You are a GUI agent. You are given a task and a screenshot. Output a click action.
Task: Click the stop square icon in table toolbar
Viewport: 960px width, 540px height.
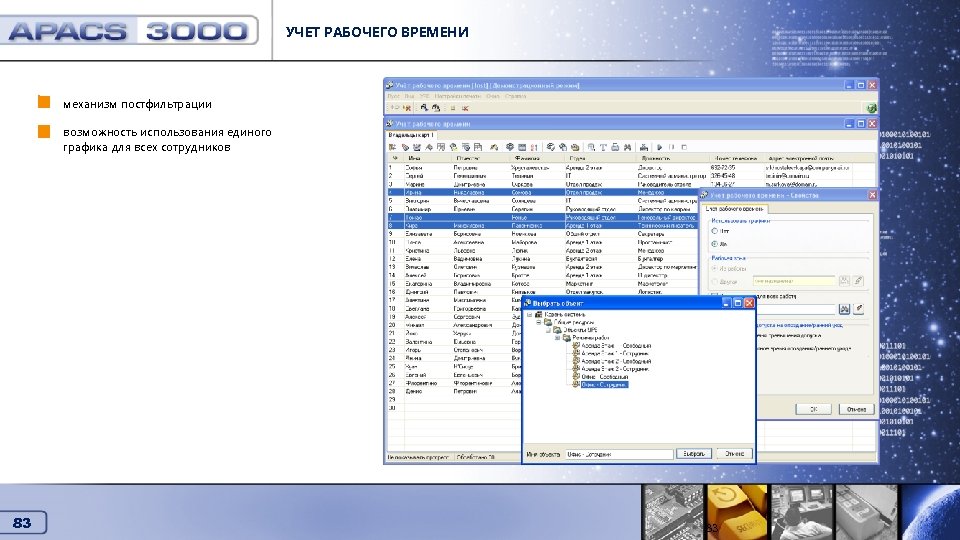click(x=684, y=147)
